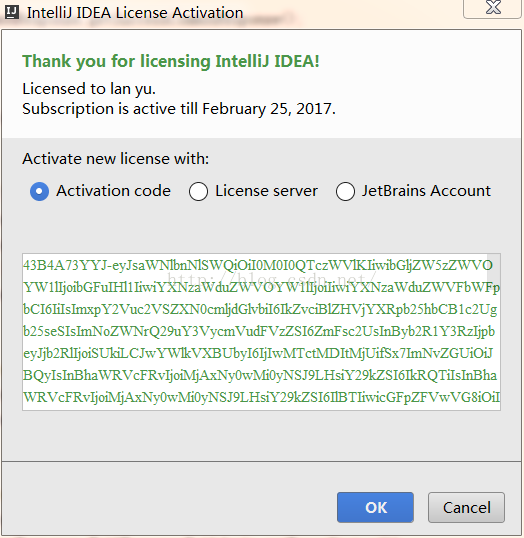524x538 pixels.
Task: Click the code line starting bCI6IiIsImxp
Action: [260, 309]
